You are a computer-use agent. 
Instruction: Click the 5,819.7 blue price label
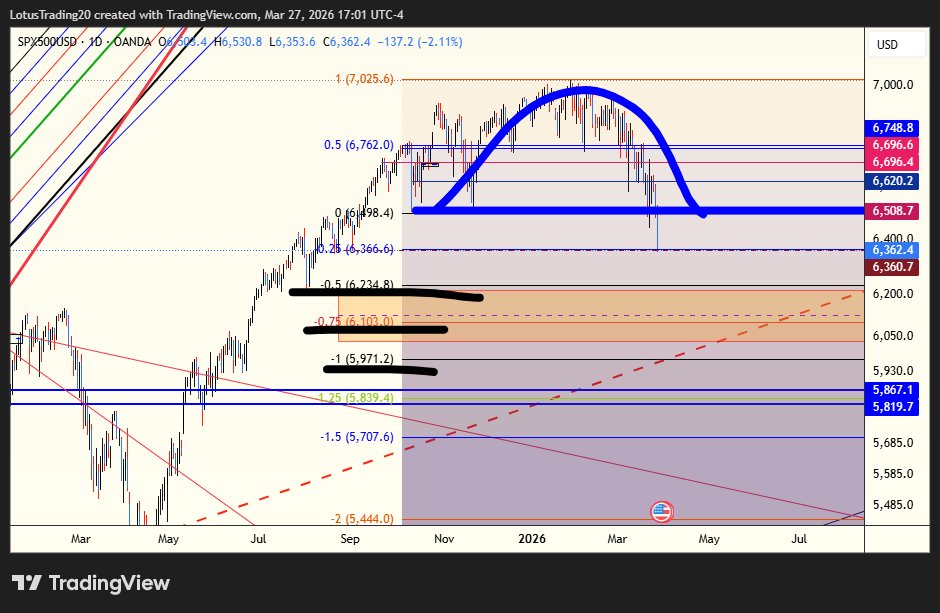(x=893, y=407)
